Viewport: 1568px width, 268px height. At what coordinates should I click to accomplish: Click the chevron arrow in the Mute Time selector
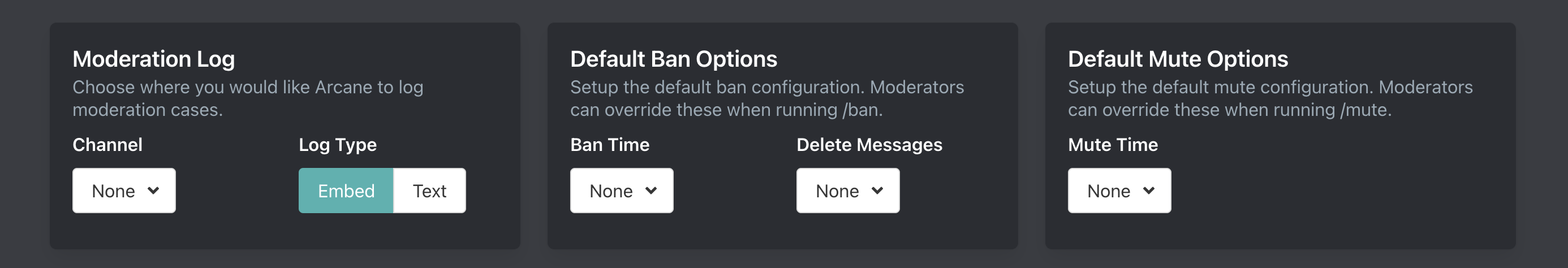pyautogui.click(x=1149, y=191)
